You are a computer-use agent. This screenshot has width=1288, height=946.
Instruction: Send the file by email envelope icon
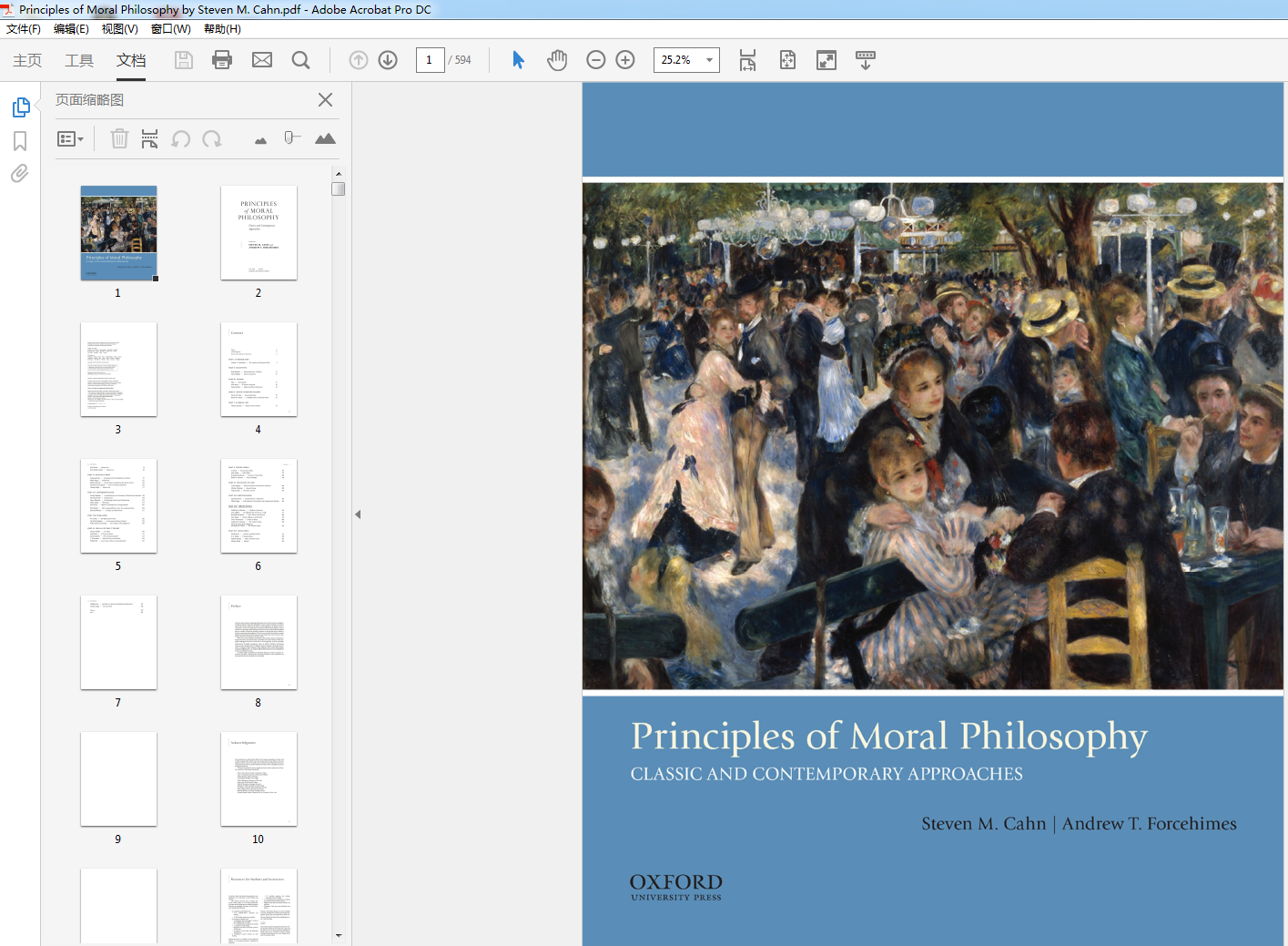coord(262,60)
